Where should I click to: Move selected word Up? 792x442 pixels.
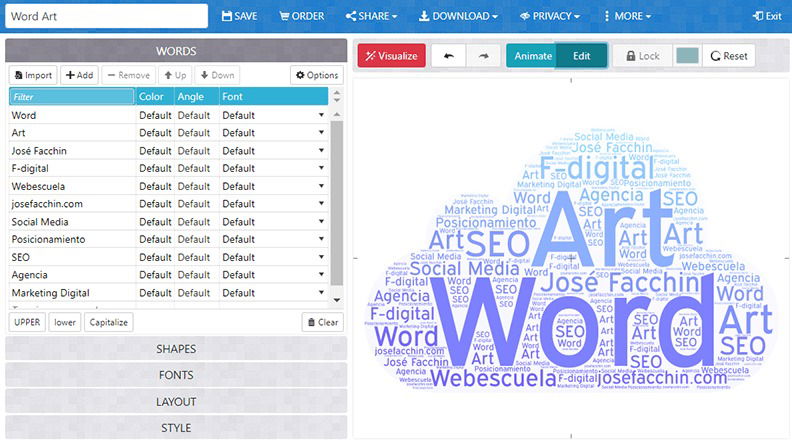click(x=175, y=75)
